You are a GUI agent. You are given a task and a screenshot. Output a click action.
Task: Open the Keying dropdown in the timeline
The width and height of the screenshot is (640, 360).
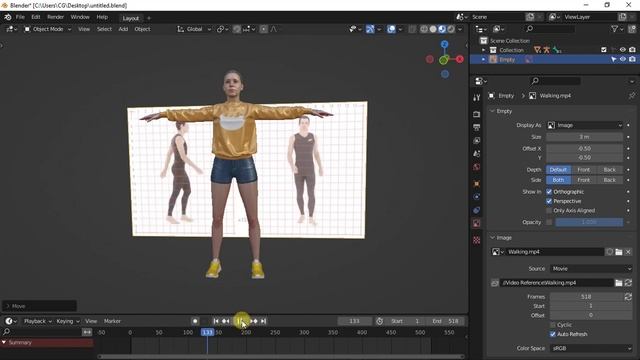click(x=68, y=321)
